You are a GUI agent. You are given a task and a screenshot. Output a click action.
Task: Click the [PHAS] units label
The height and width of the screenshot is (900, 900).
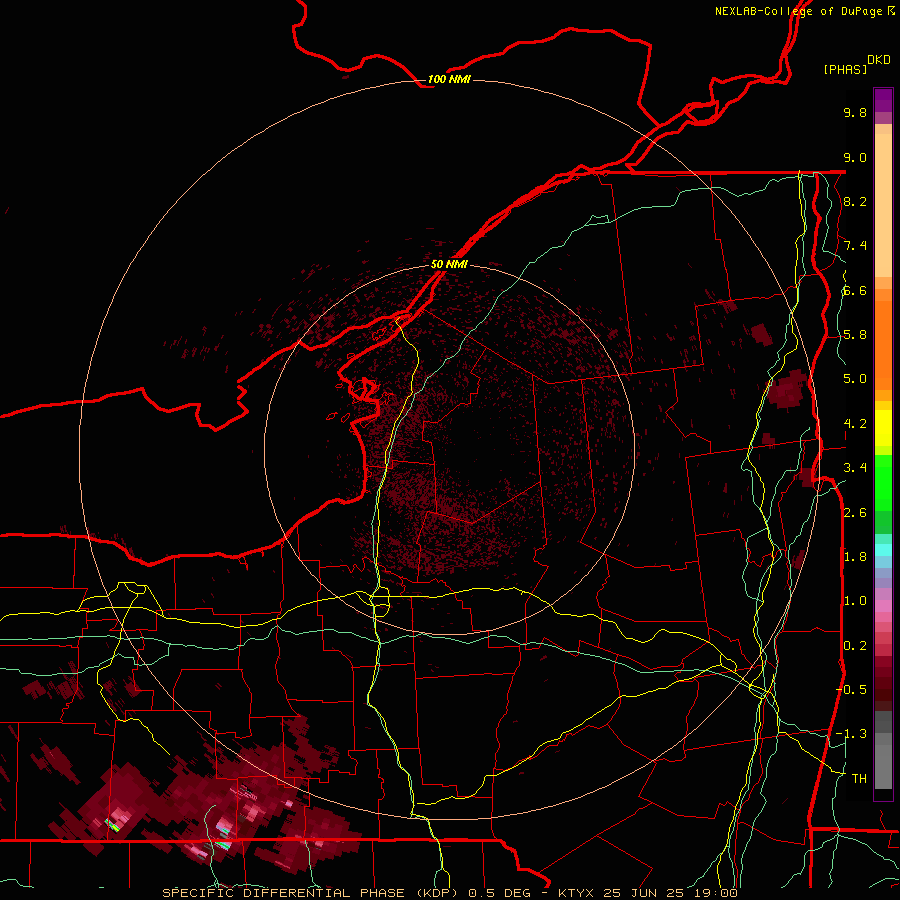pos(845,69)
